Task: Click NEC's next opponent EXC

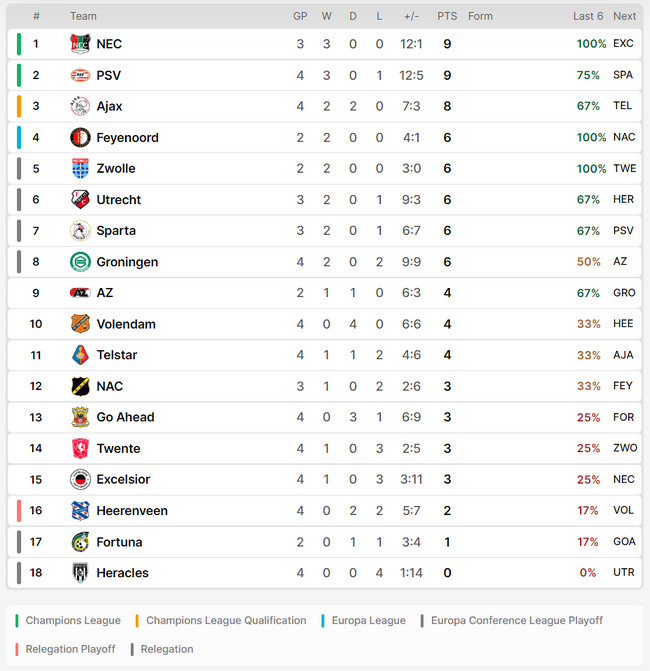Action: coord(623,44)
